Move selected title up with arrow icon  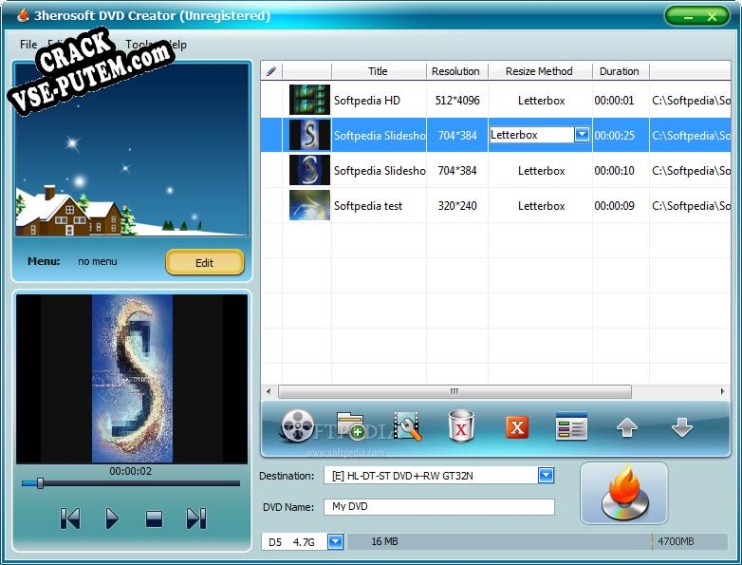point(627,428)
